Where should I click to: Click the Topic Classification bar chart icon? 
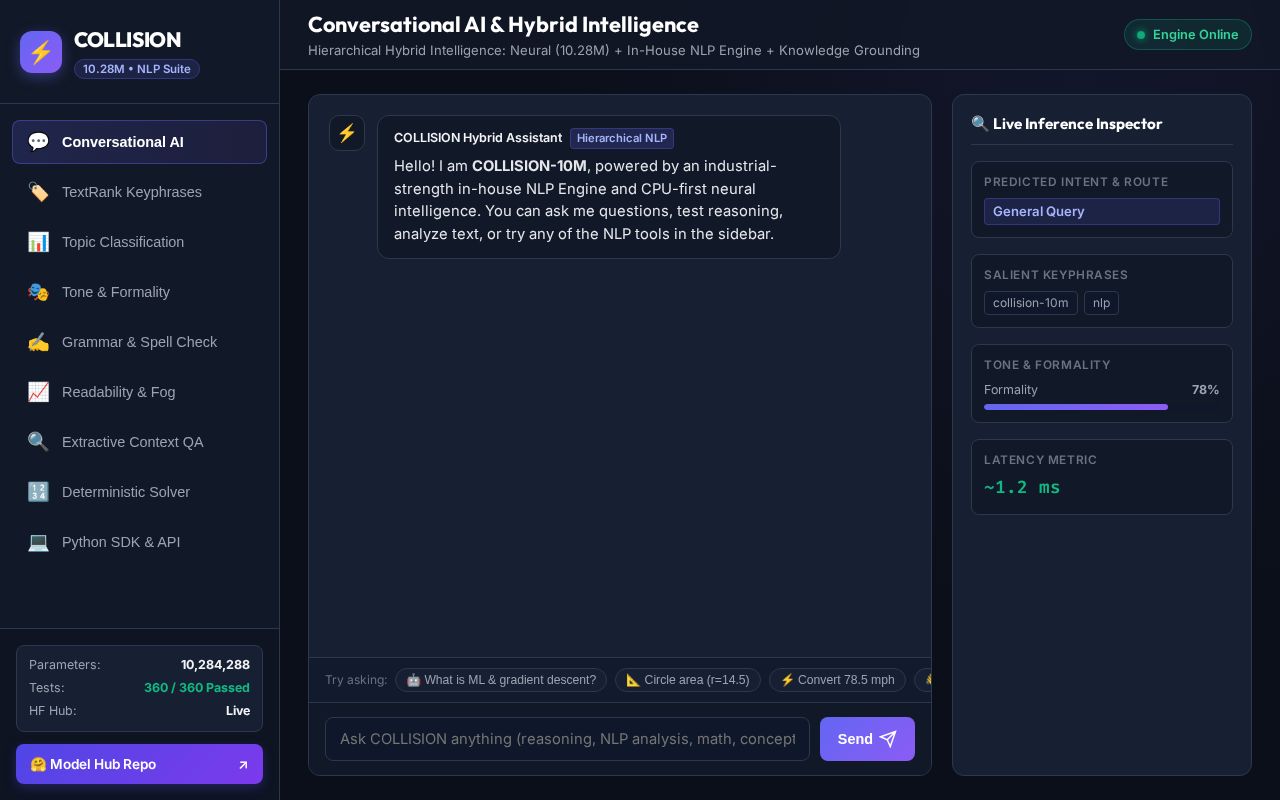[x=38, y=242]
